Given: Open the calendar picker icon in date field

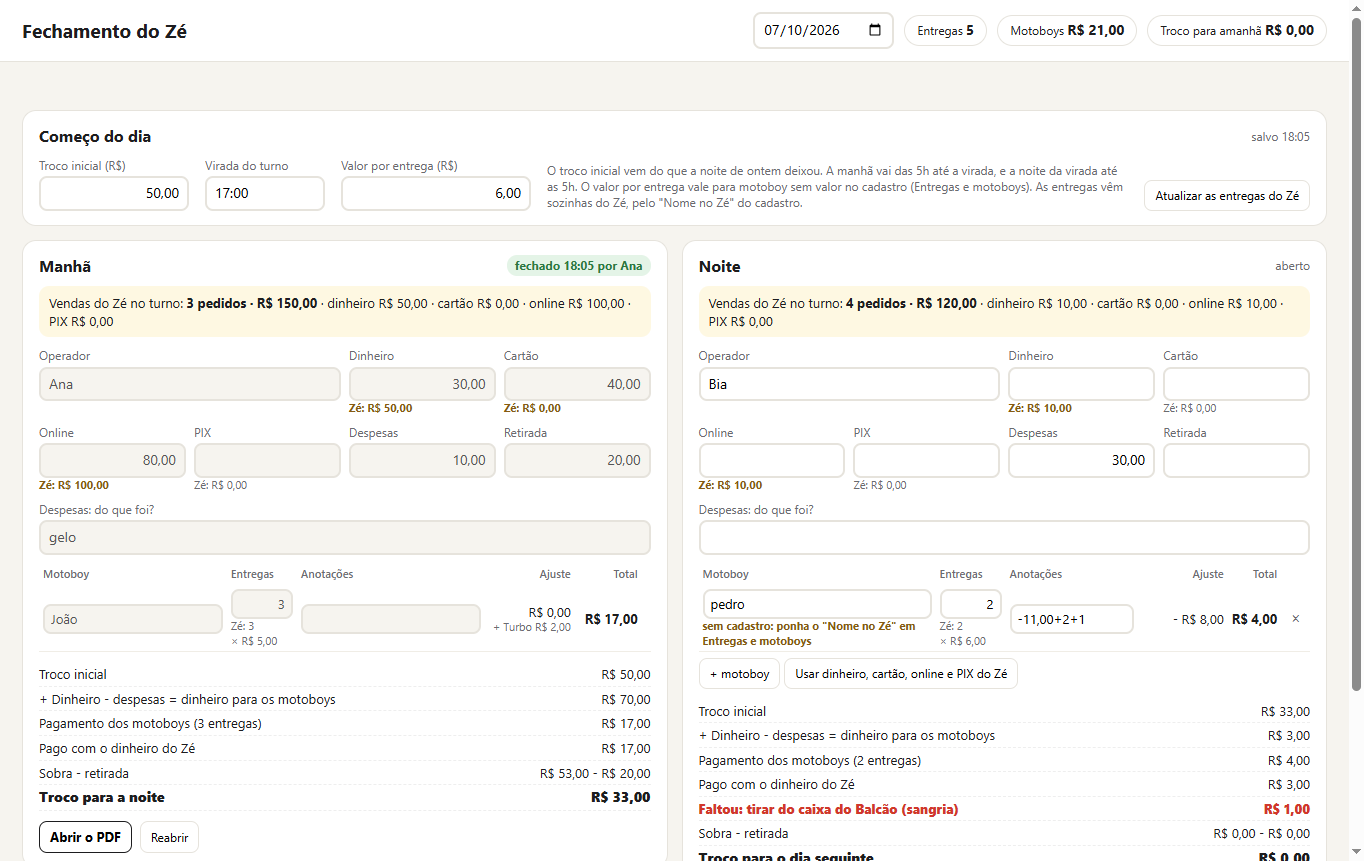Looking at the screenshot, I should pos(875,30).
